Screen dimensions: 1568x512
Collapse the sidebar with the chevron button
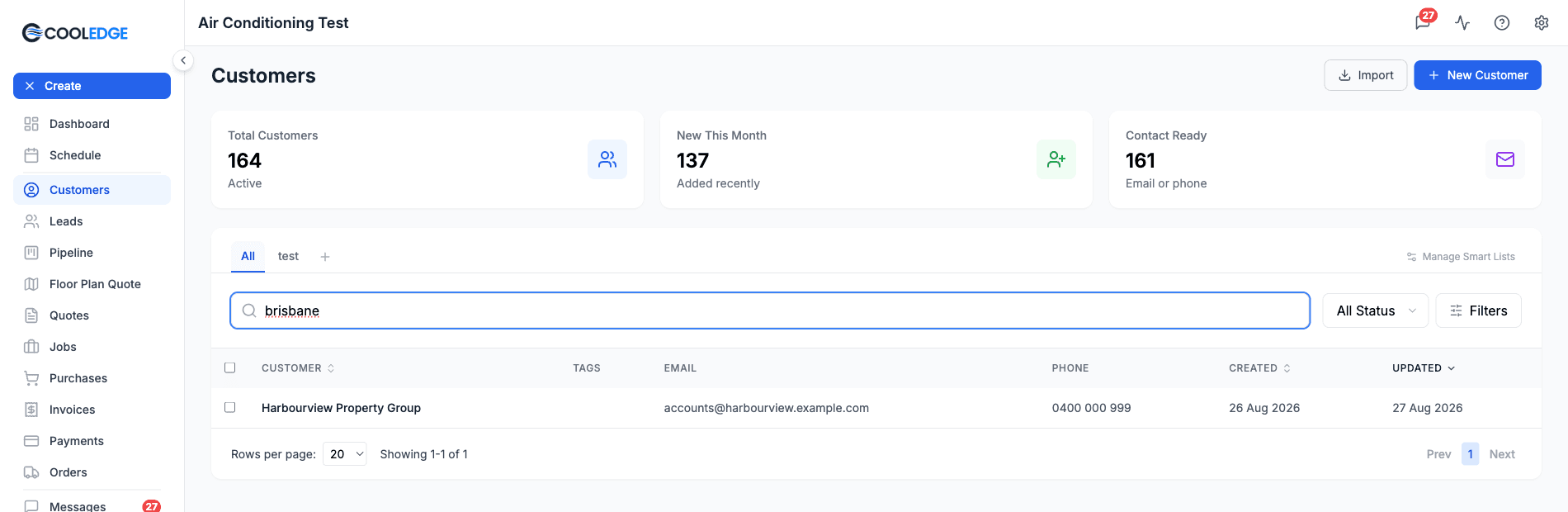(183, 60)
